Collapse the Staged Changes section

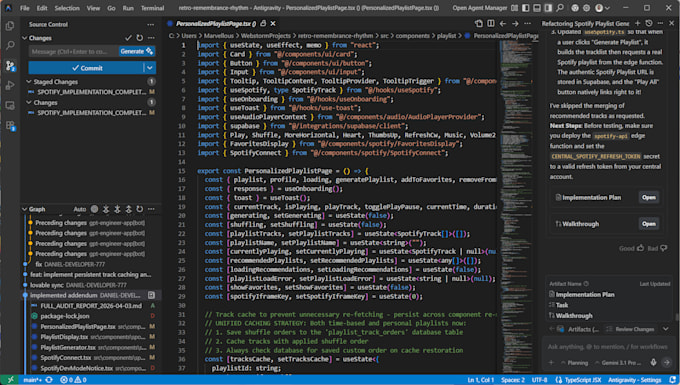pyautogui.click(x=29, y=82)
